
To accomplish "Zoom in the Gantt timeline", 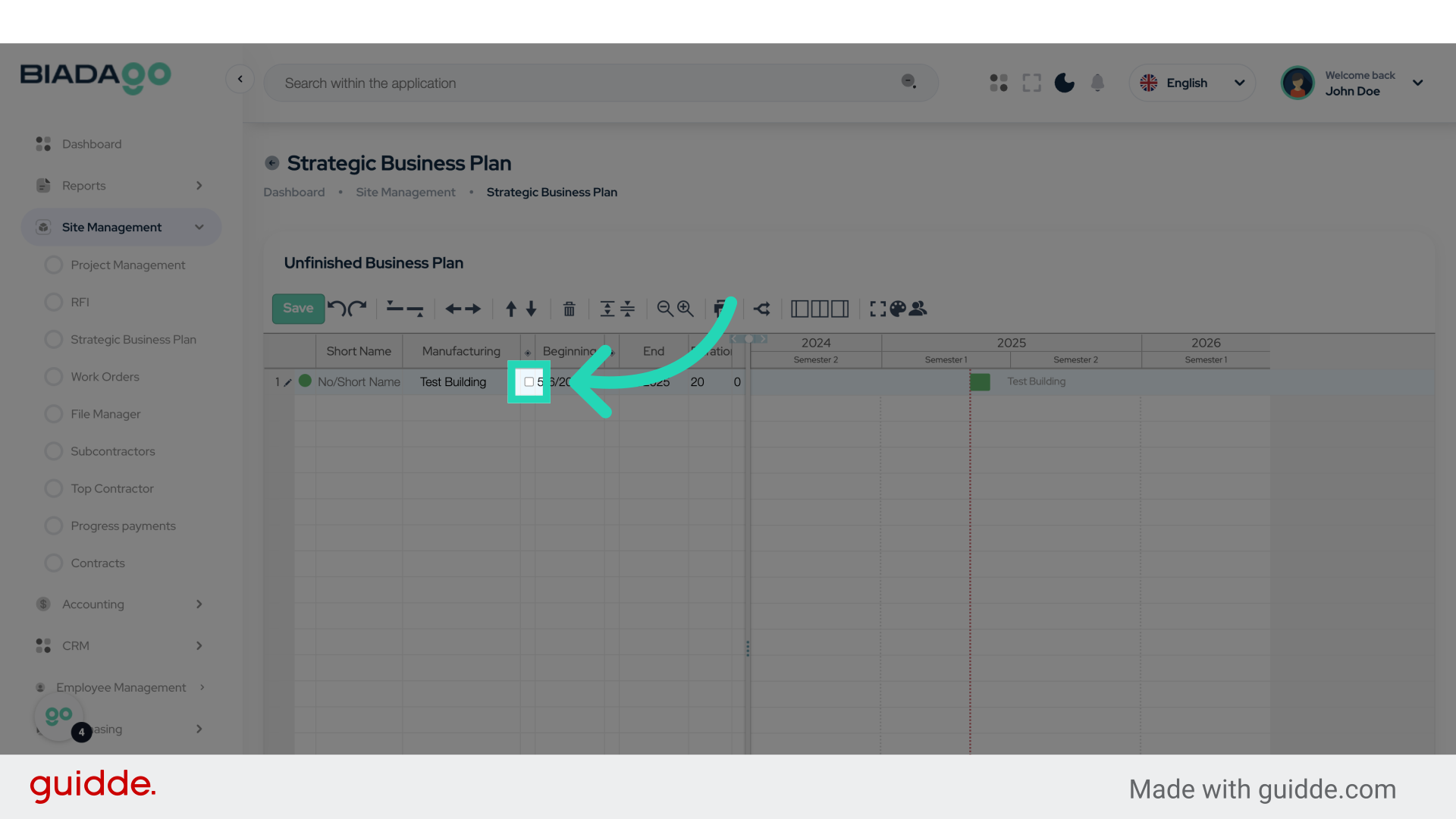I will click(686, 309).
